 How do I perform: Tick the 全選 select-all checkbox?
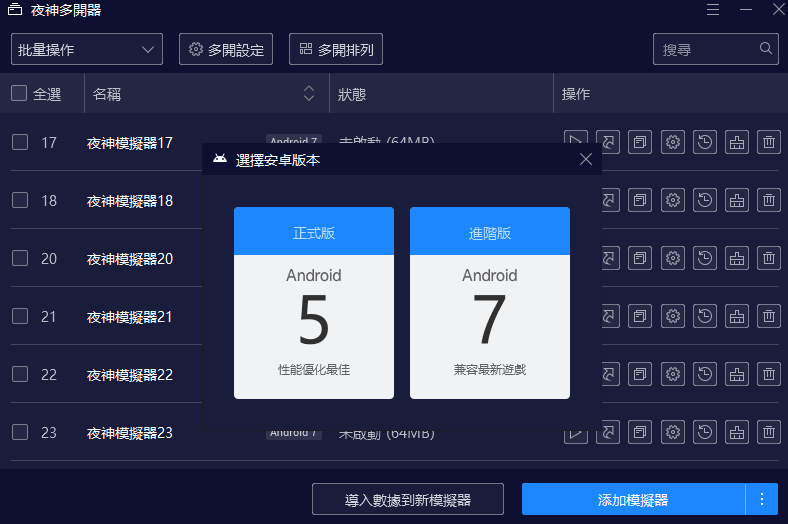pos(19,93)
